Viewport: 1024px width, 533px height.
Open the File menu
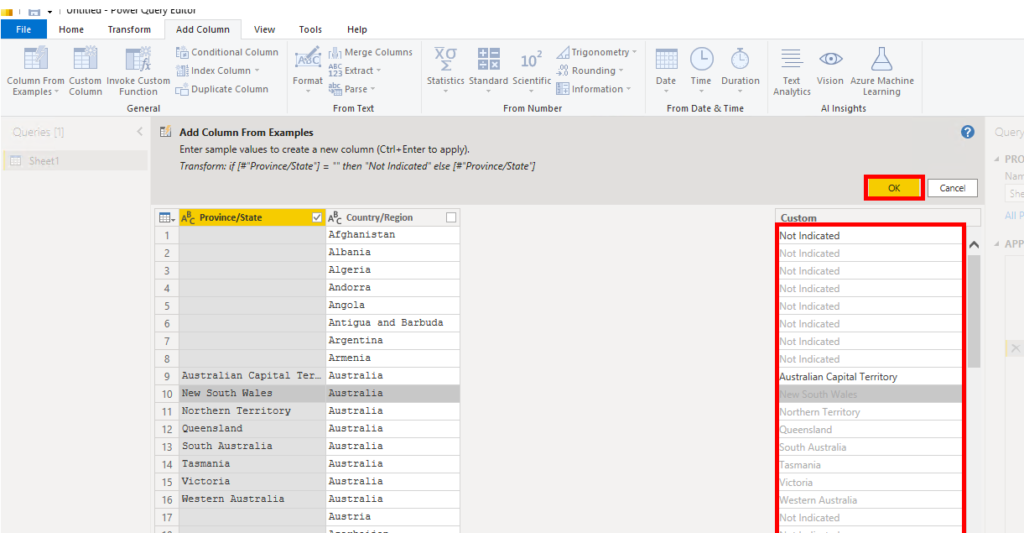pyautogui.click(x=24, y=29)
